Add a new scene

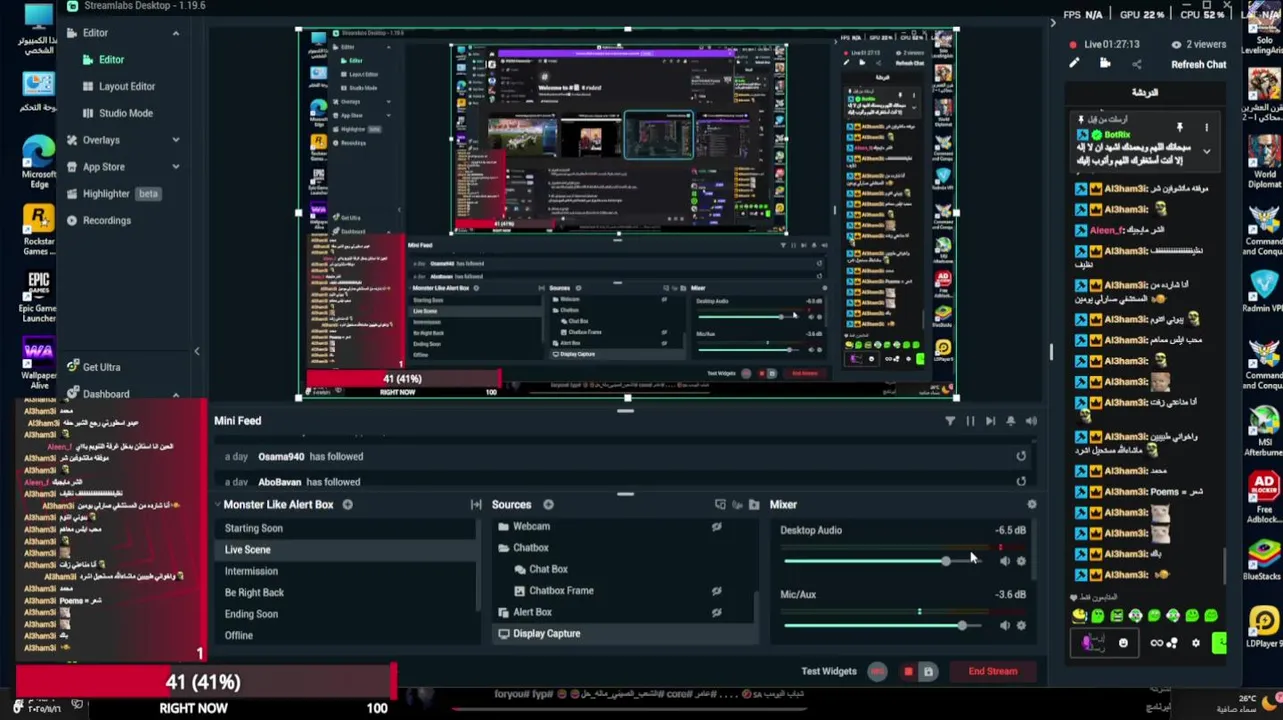pyautogui.click(x=348, y=505)
